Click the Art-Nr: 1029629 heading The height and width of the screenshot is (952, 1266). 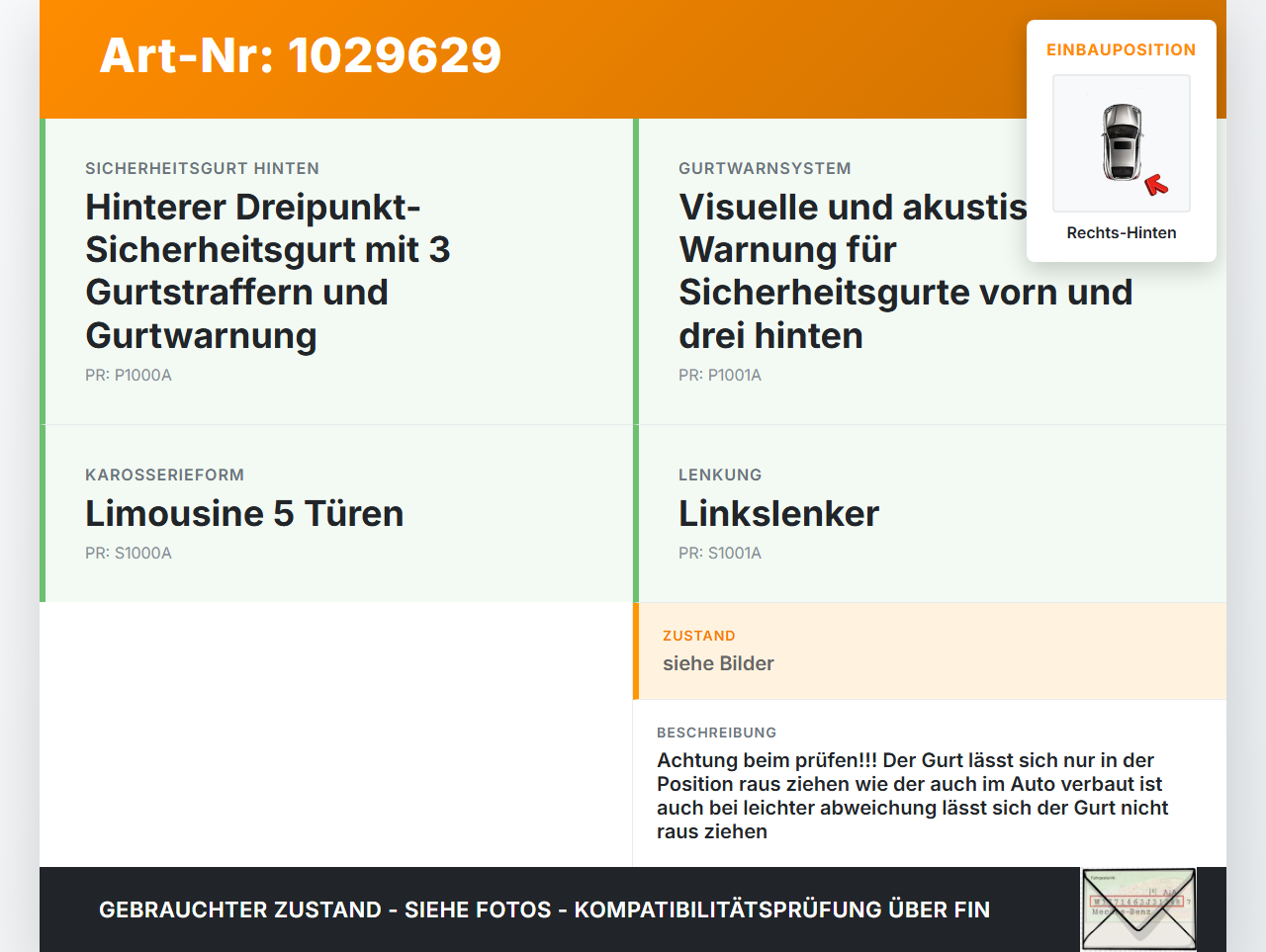[x=301, y=55]
